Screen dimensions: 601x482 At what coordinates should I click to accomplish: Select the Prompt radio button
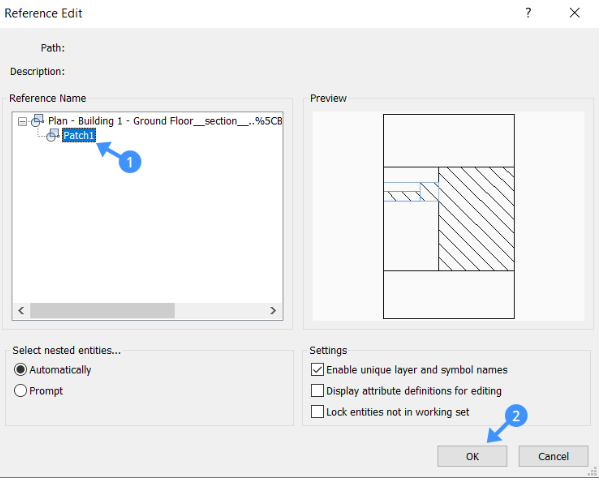point(20,391)
